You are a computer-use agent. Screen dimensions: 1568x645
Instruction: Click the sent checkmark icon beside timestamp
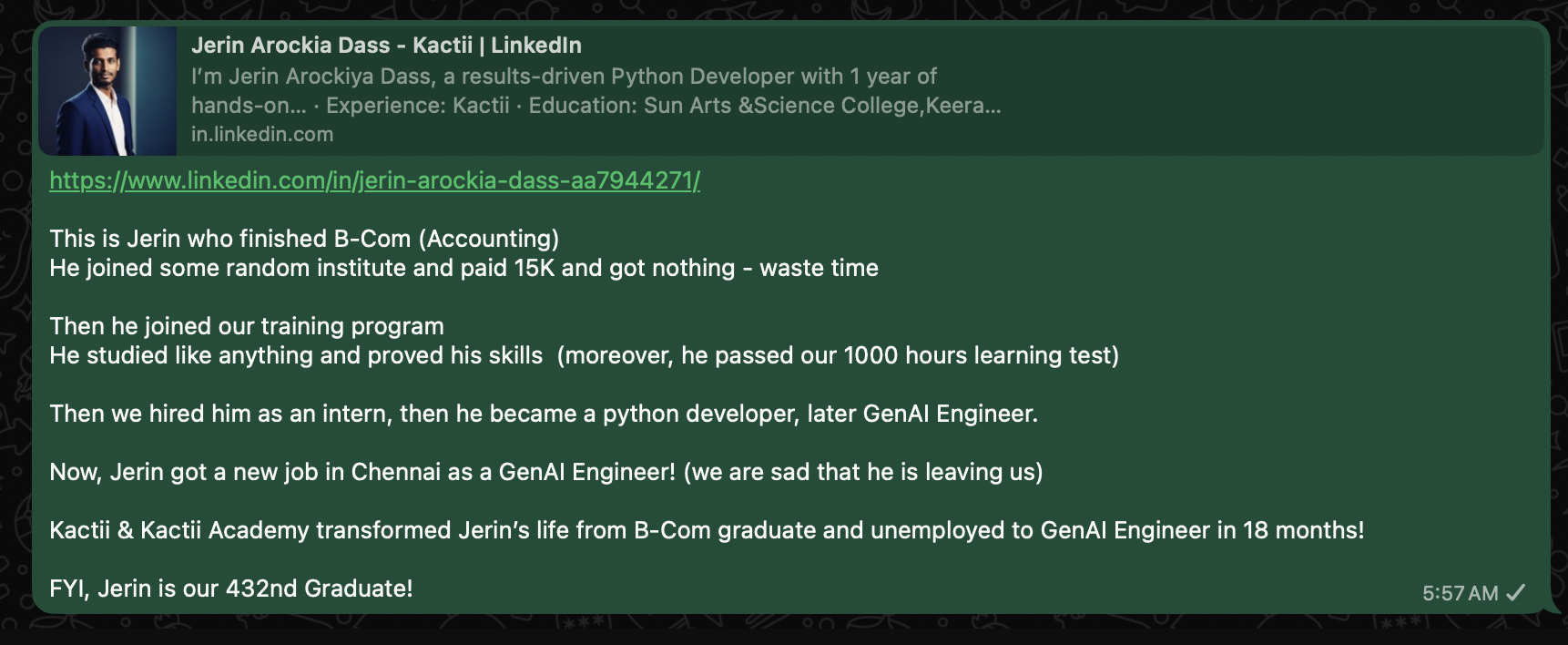[1515, 593]
